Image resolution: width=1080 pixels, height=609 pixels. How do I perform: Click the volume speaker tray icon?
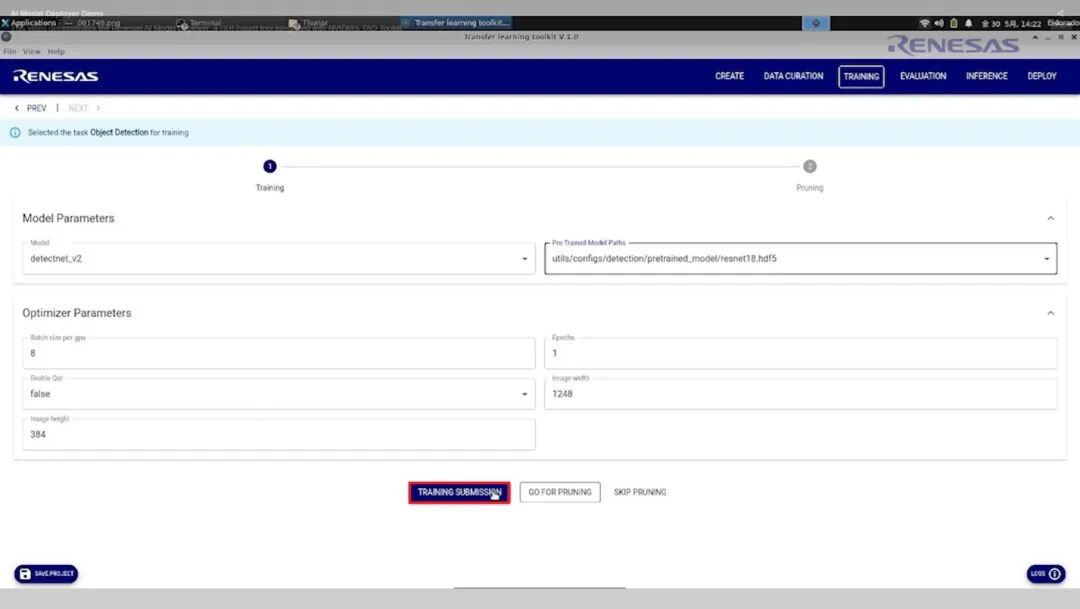pos(939,23)
